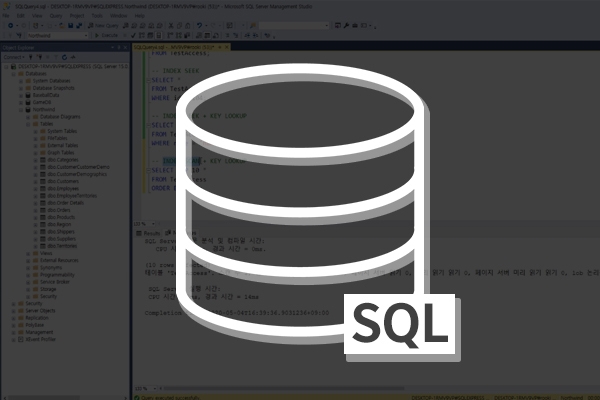Click the database icon beside GameDB
Screen dimensions: 600x400
click(x=28, y=103)
